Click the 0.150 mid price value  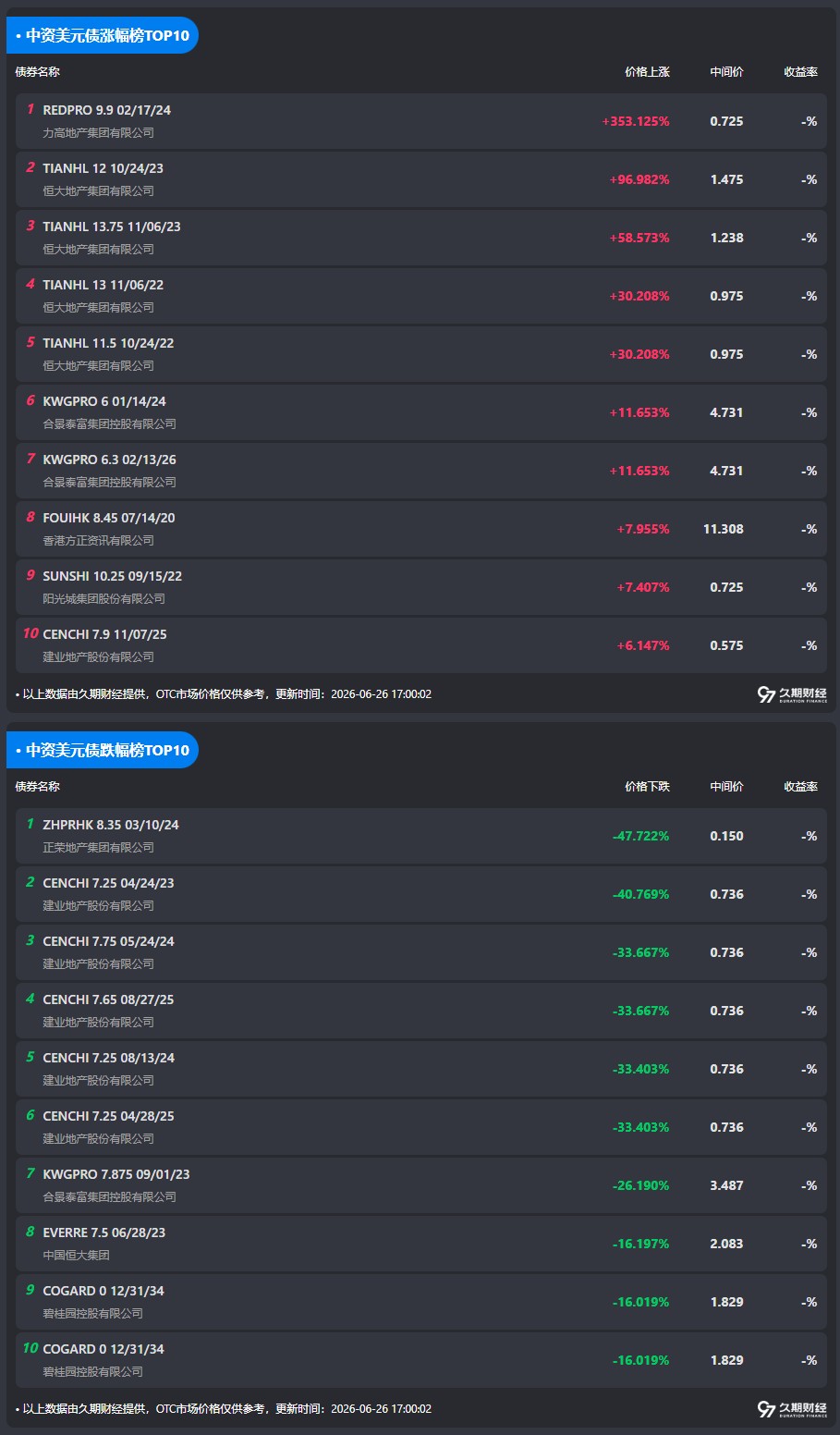pos(726,836)
